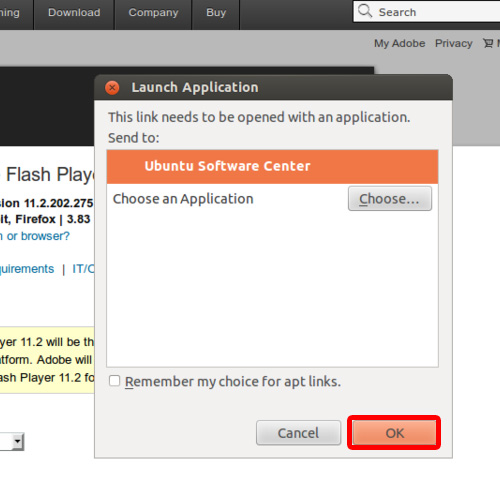Open the IT/C link beside requirements
Screen dimensions: 500x500
point(83,269)
